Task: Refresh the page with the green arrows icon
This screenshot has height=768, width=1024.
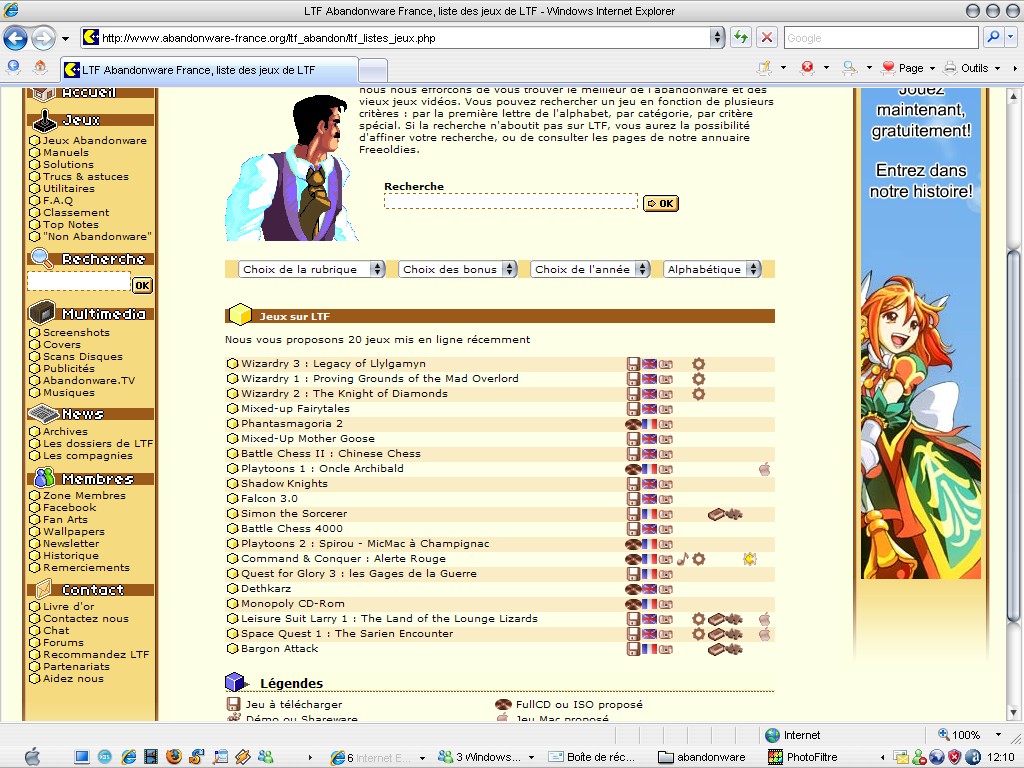Action: [741, 37]
